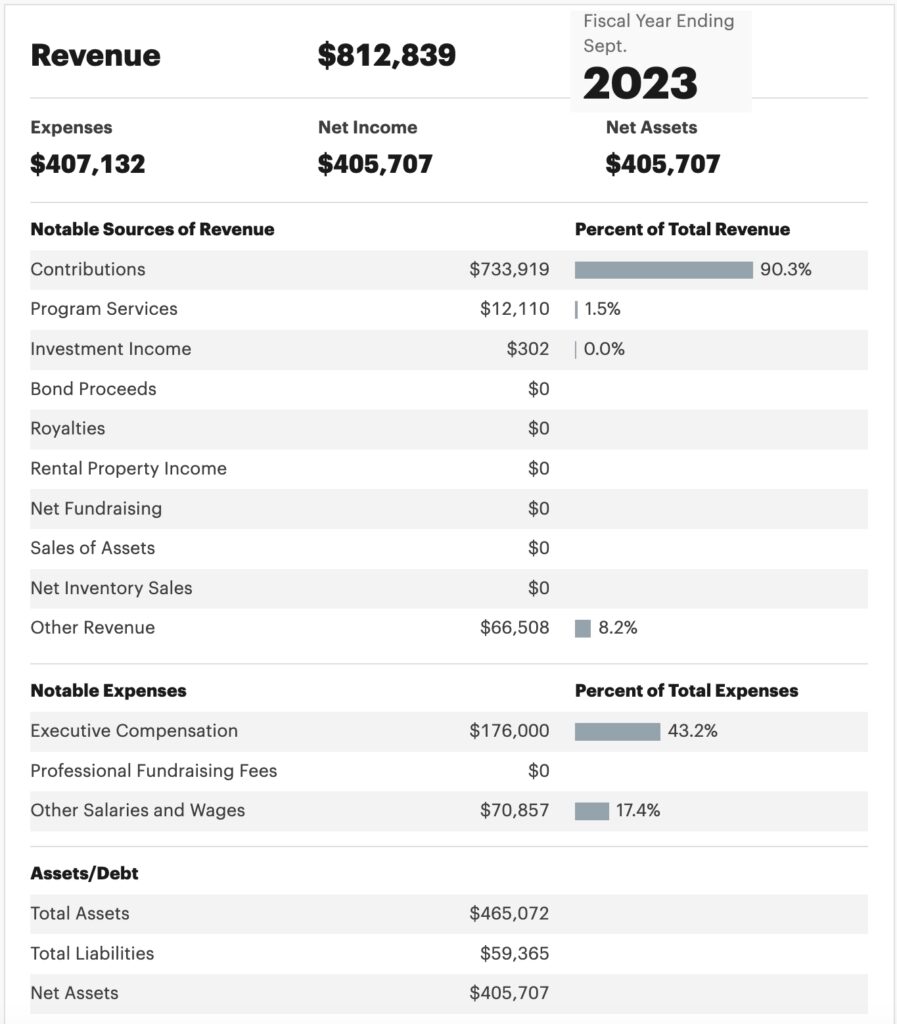This screenshot has width=897, height=1024.
Task: Click the Contributions percentage bar
Action: (663, 270)
